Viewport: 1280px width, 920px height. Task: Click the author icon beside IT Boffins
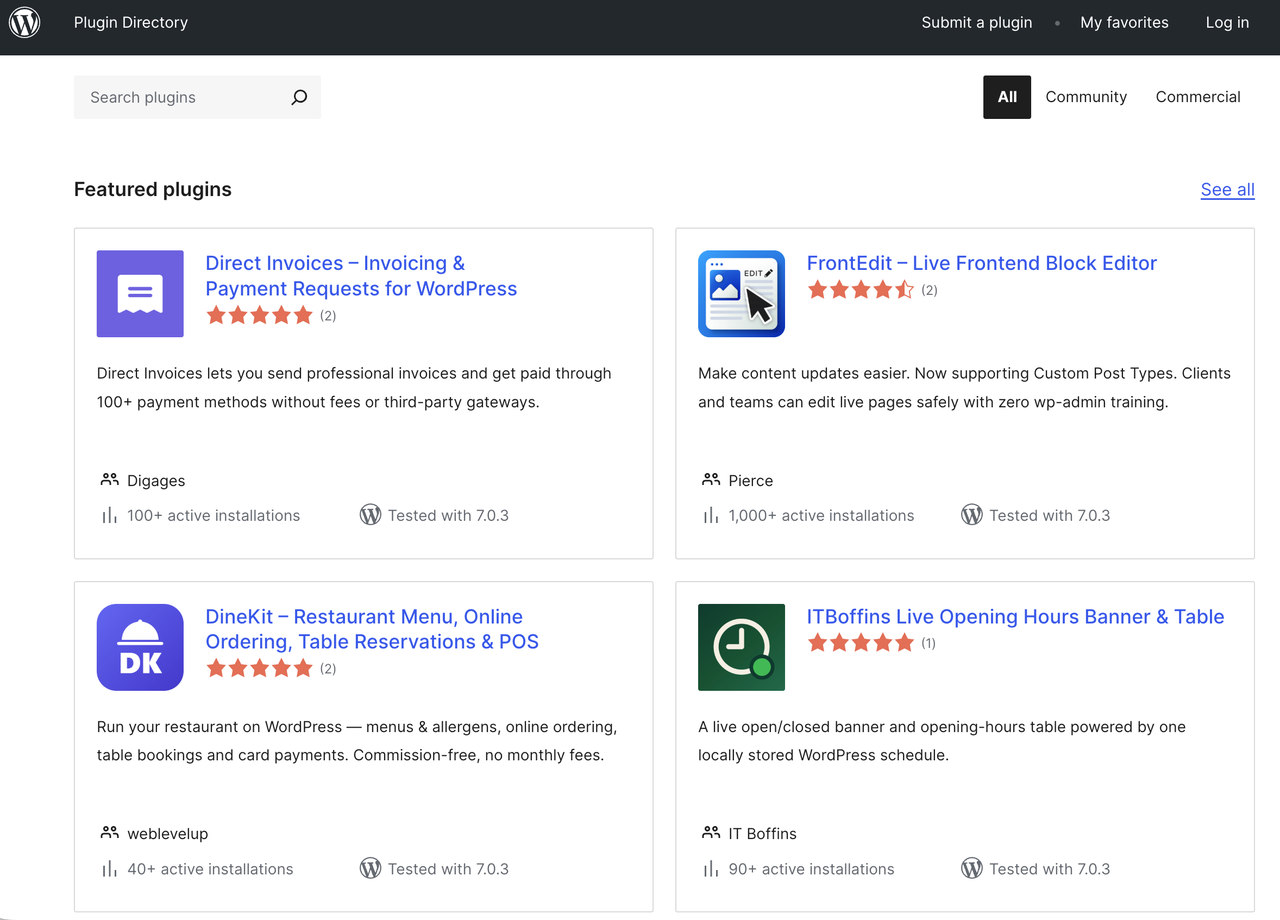tap(711, 833)
